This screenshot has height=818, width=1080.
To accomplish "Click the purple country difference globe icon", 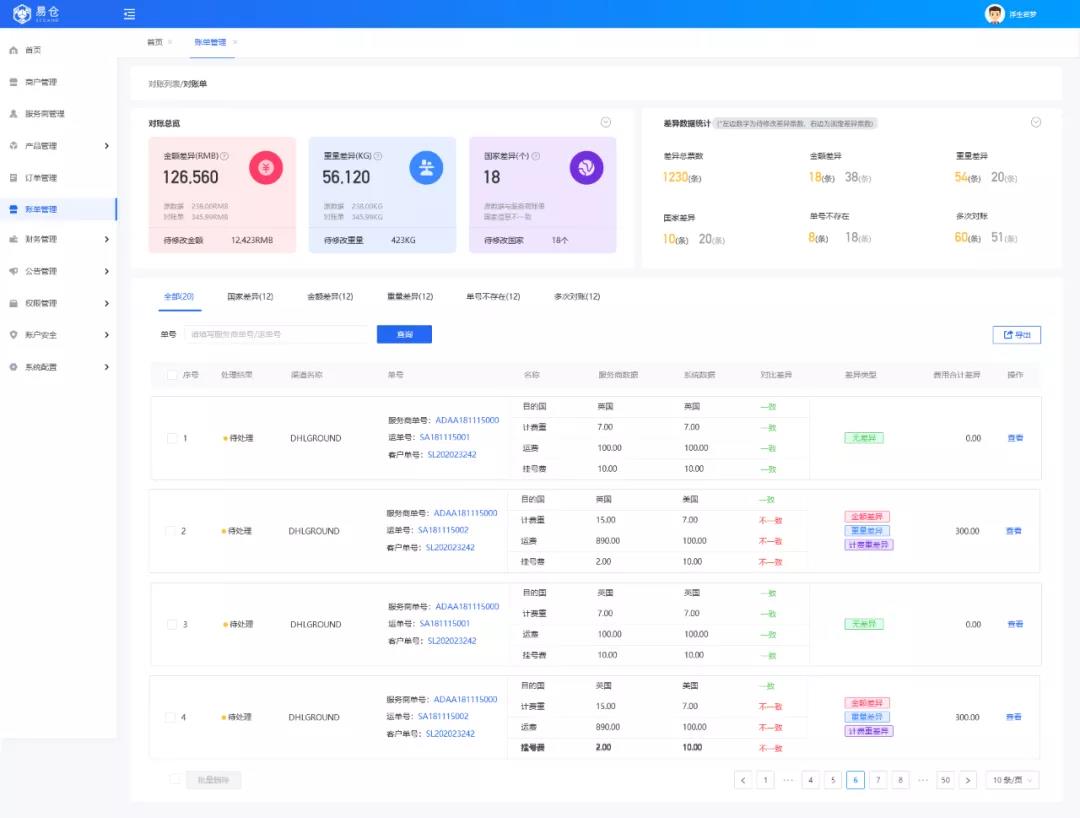I will [x=586, y=168].
